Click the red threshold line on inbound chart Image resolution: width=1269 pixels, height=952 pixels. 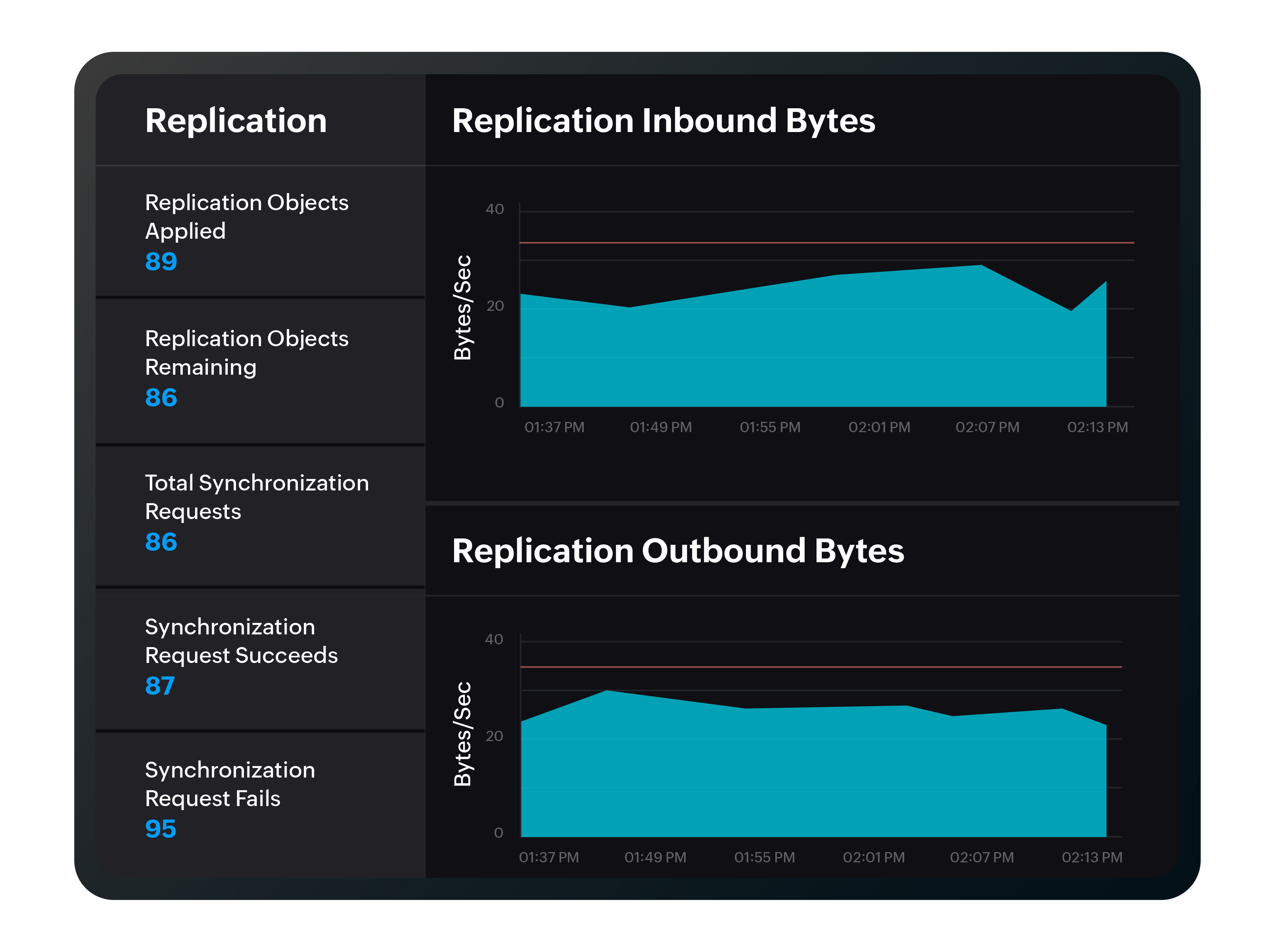[x=826, y=243]
